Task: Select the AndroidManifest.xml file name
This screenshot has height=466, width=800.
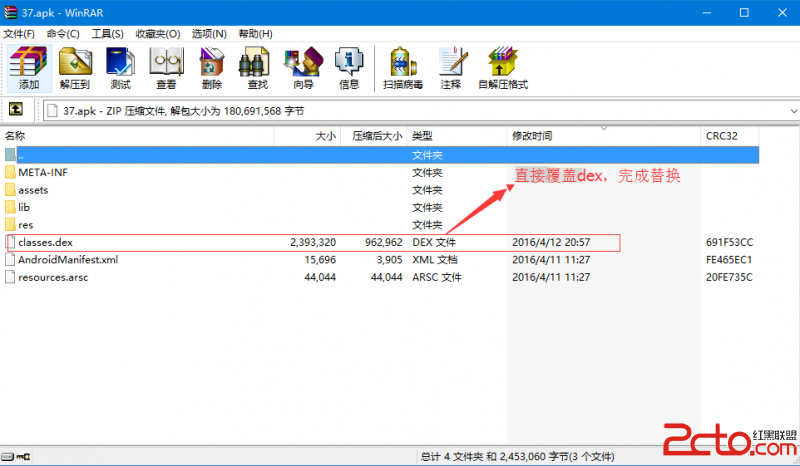Action: (x=68, y=259)
